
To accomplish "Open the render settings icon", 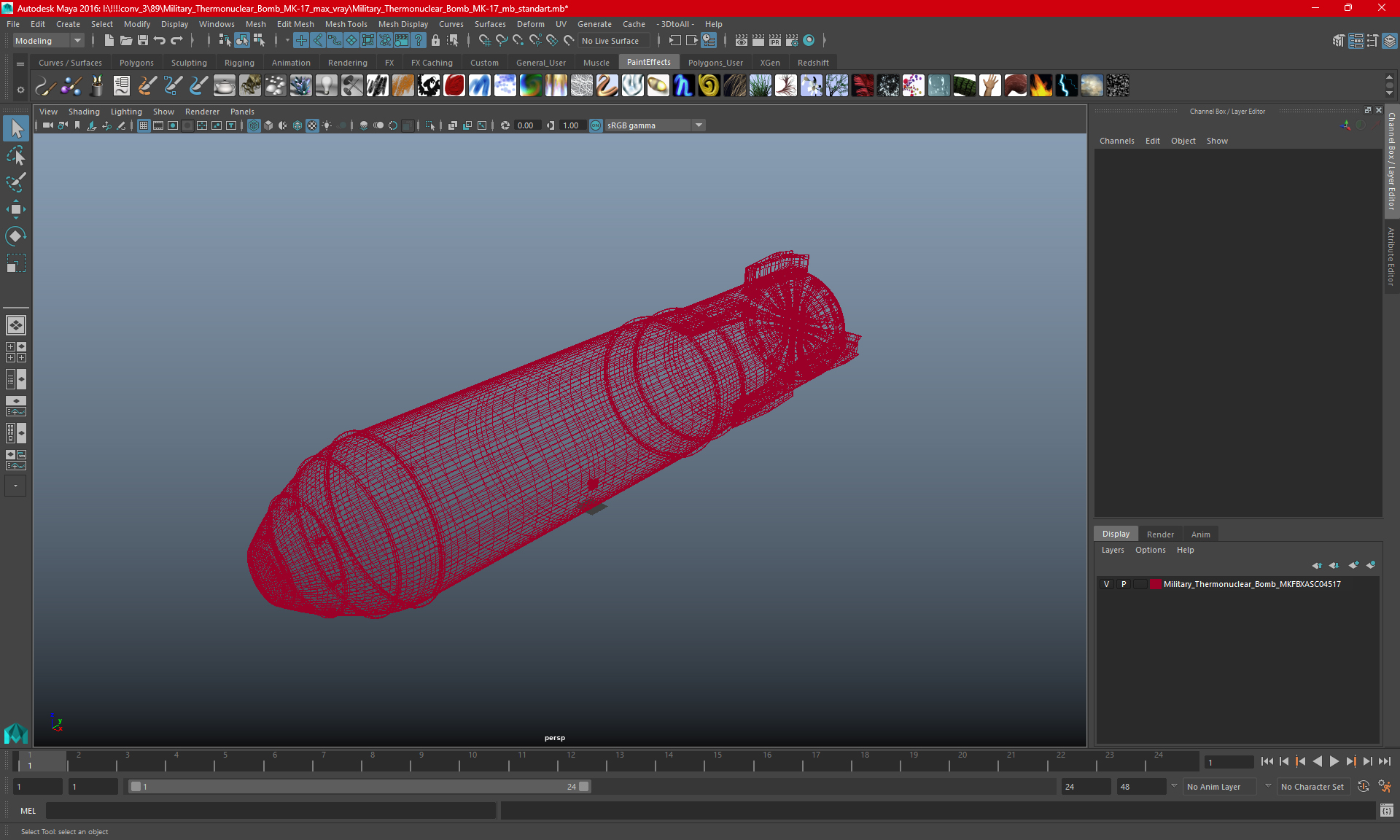I will pos(792,41).
